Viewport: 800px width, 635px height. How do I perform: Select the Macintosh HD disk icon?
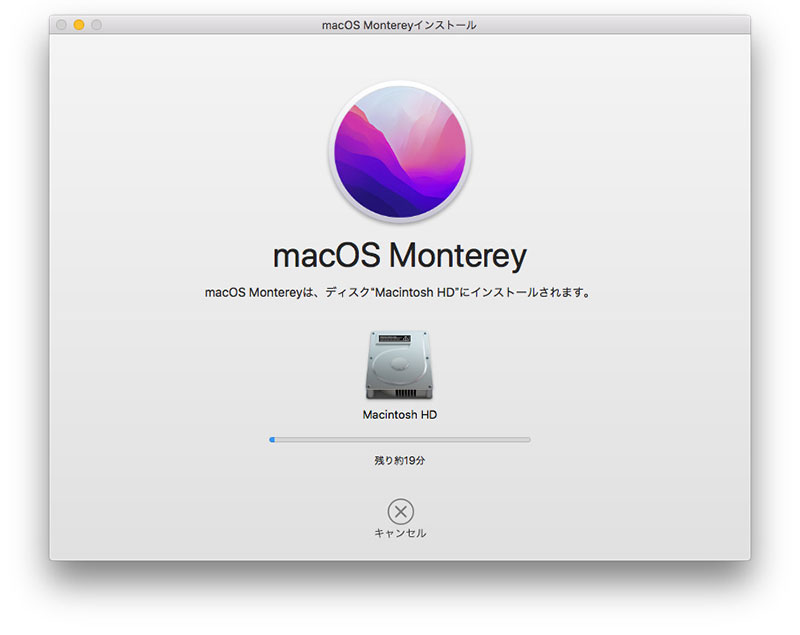coord(400,365)
